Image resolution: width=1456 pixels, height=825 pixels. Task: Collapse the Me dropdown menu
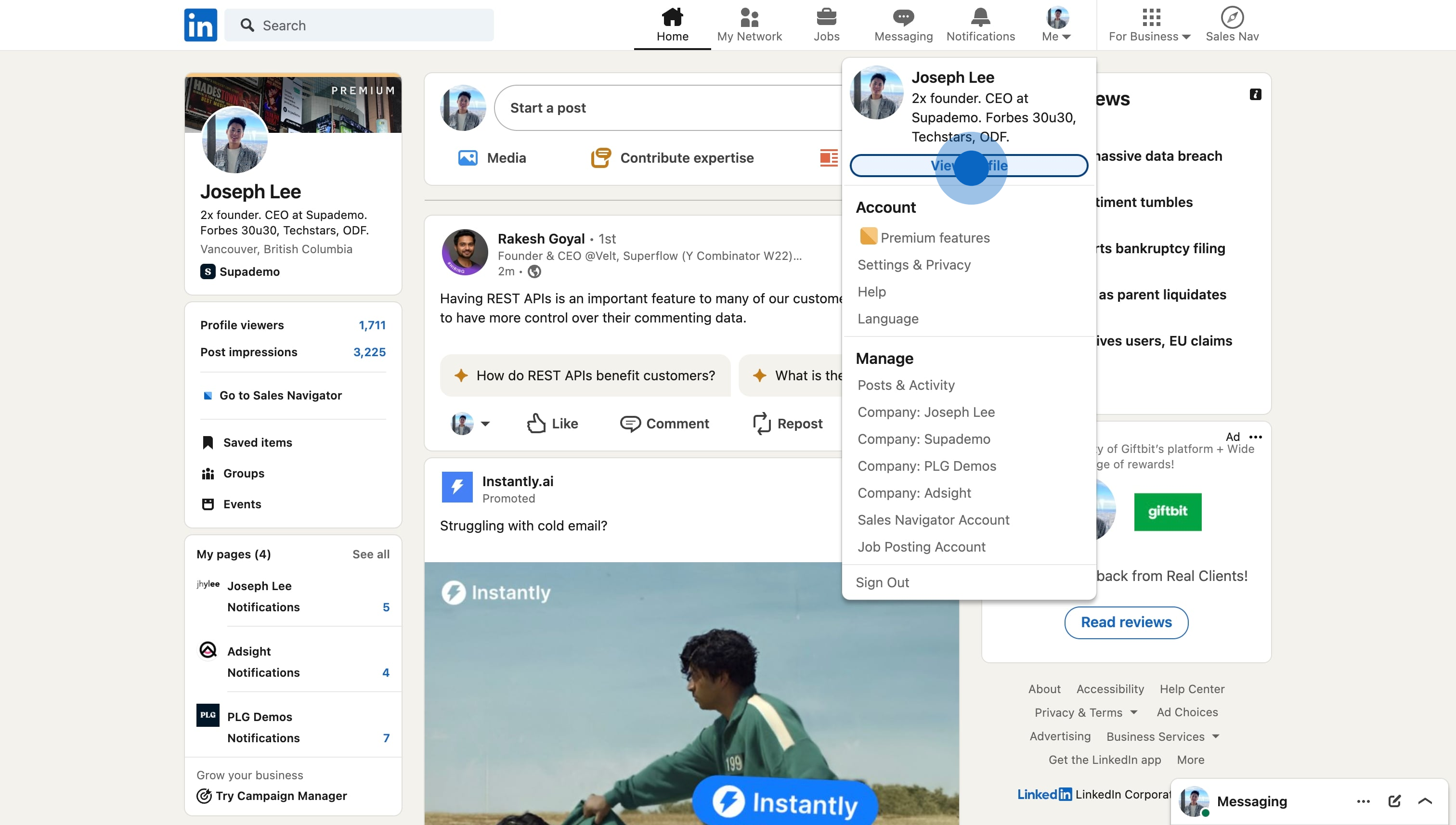click(1056, 25)
